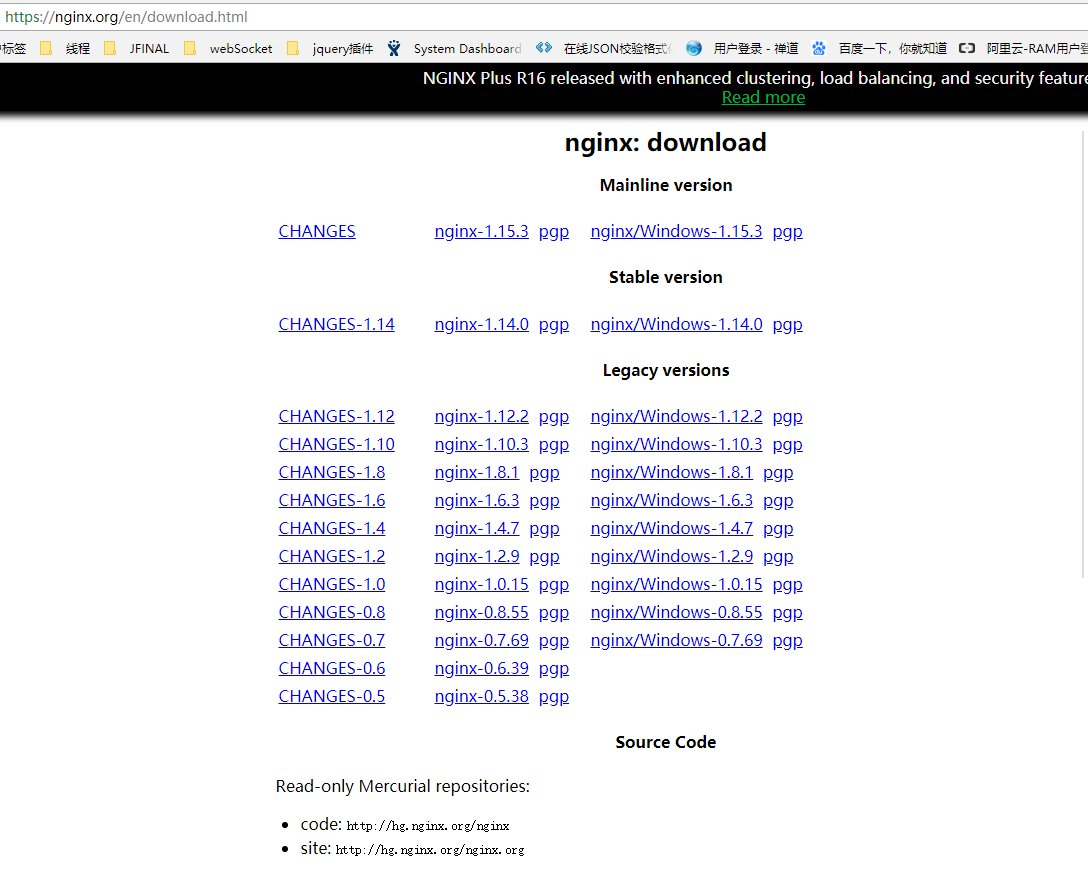The image size is (1088, 877).
Task: Download nginx/Windows-1.10.3
Action: (x=677, y=445)
